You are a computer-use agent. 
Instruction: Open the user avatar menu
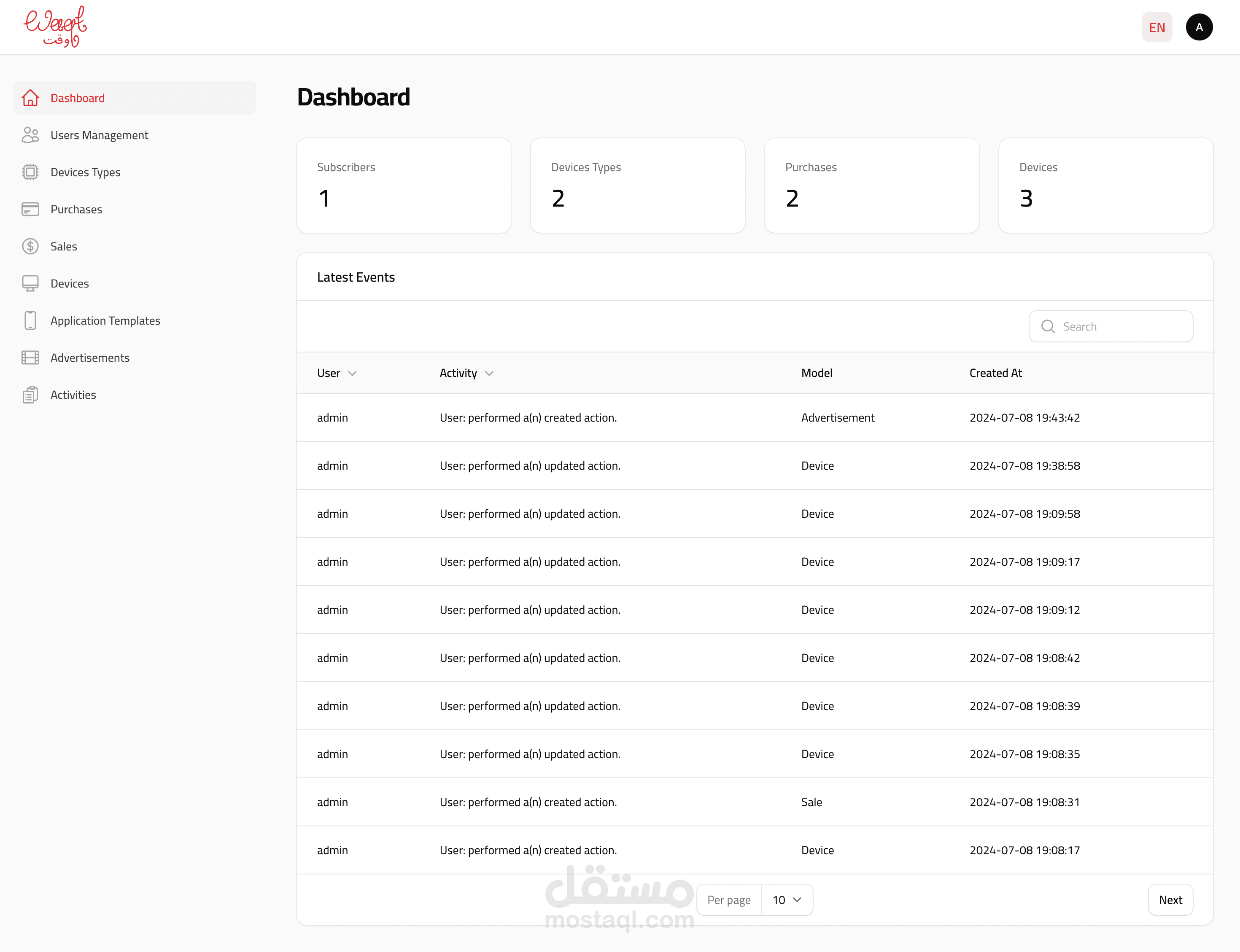pos(1199,27)
